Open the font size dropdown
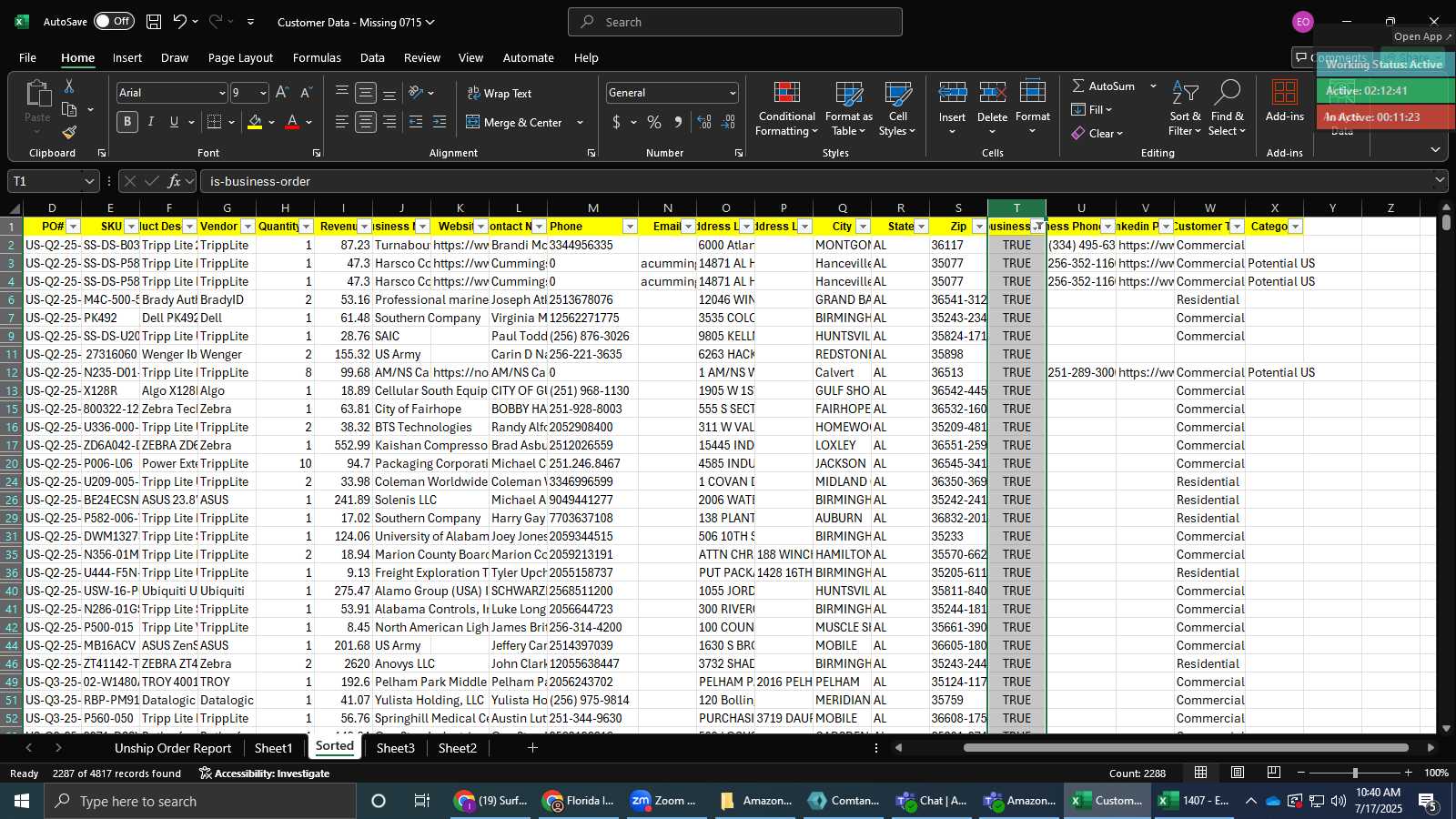The width and height of the screenshot is (1456, 819). 263,93
